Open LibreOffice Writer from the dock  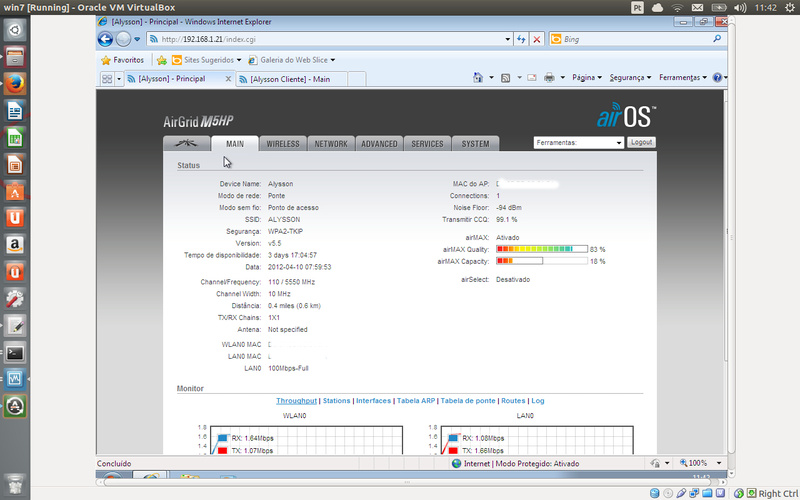coord(15,111)
